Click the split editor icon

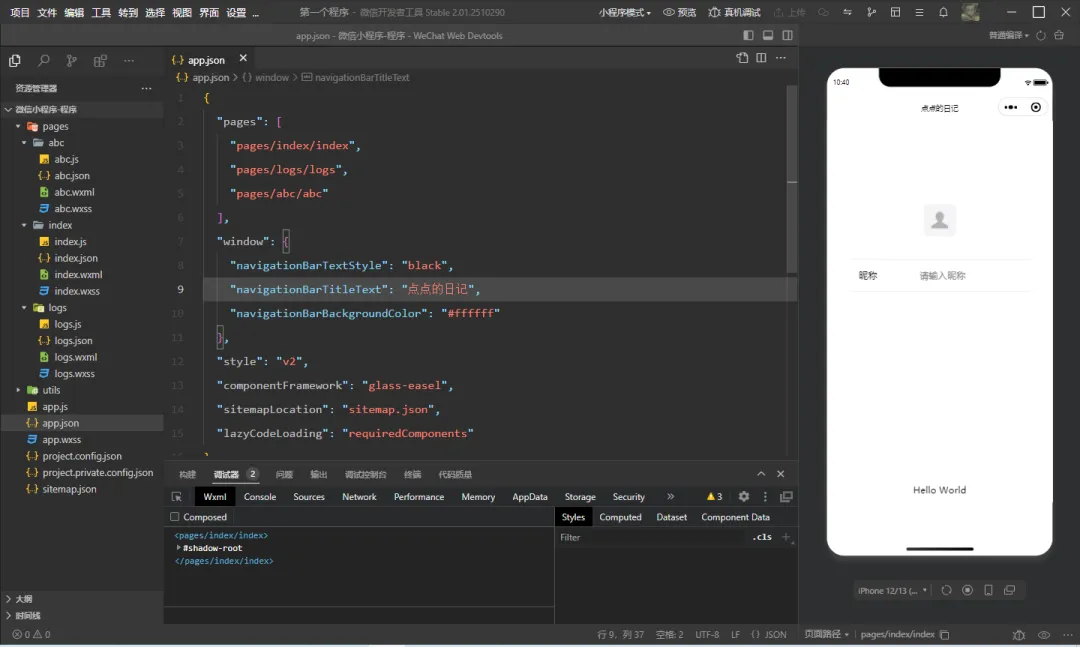tap(761, 58)
